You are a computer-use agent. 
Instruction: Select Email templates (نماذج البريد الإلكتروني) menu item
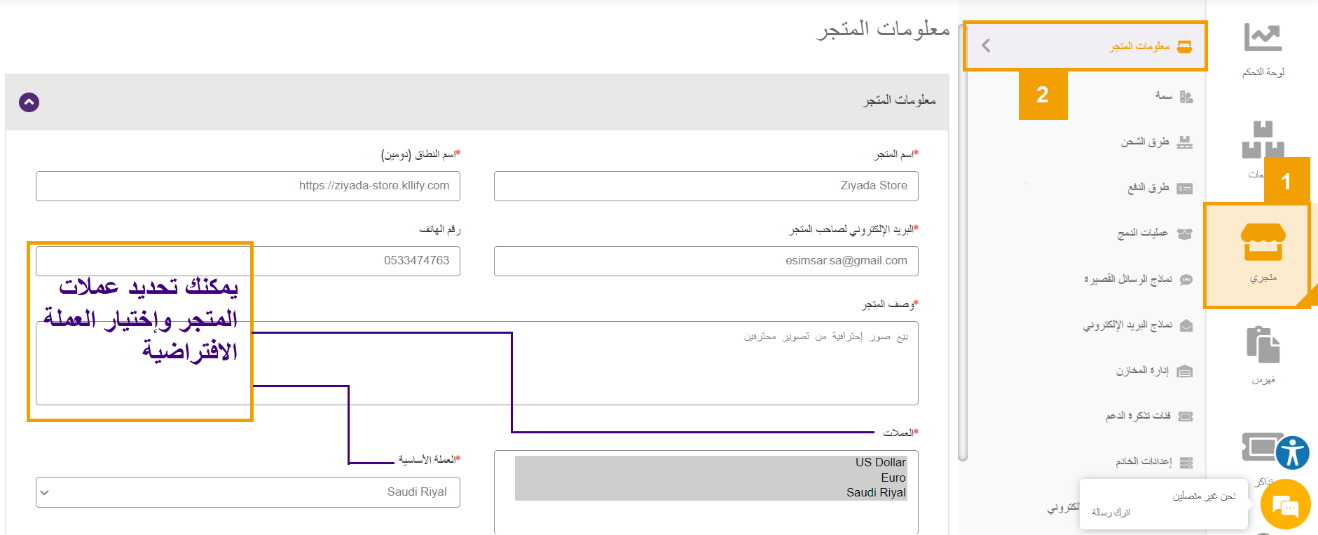[1127, 325]
